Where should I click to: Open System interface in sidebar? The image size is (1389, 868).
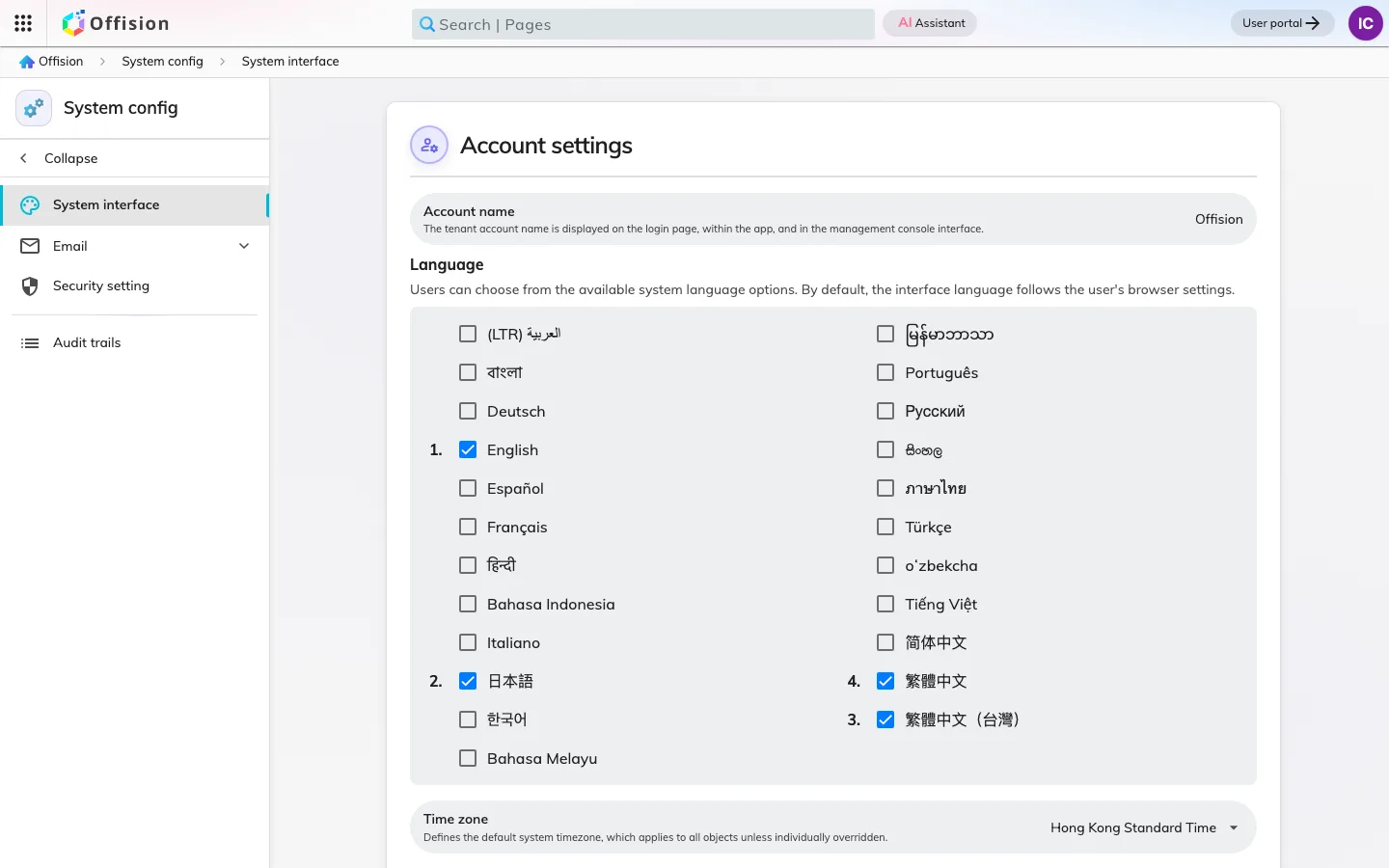point(135,205)
